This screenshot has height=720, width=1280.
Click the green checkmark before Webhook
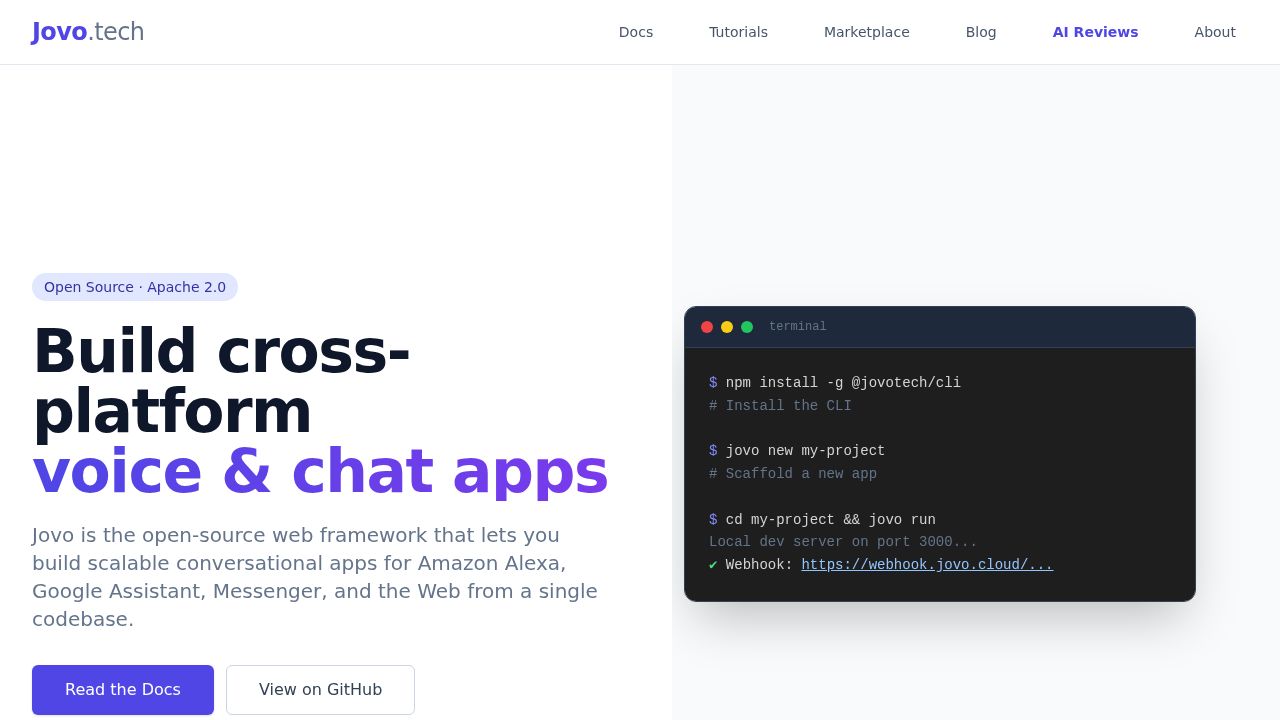[713, 565]
